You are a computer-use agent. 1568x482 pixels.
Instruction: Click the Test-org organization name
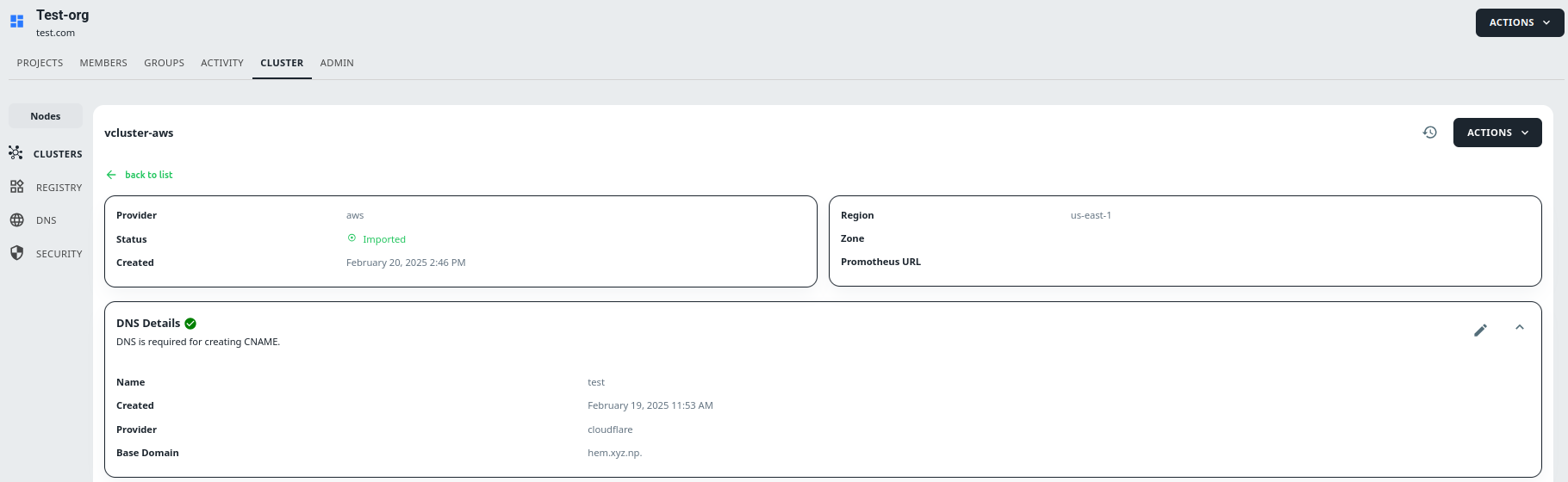coord(62,15)
